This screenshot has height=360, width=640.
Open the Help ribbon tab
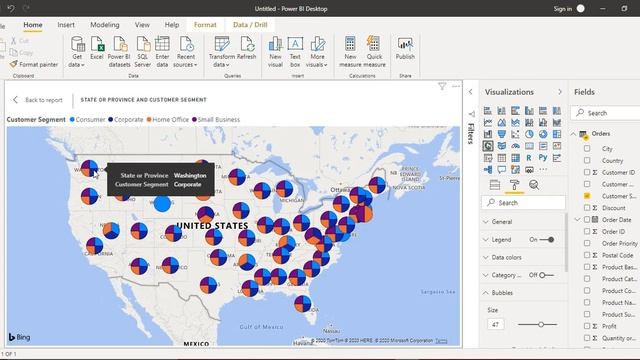[x=172, y=25]
